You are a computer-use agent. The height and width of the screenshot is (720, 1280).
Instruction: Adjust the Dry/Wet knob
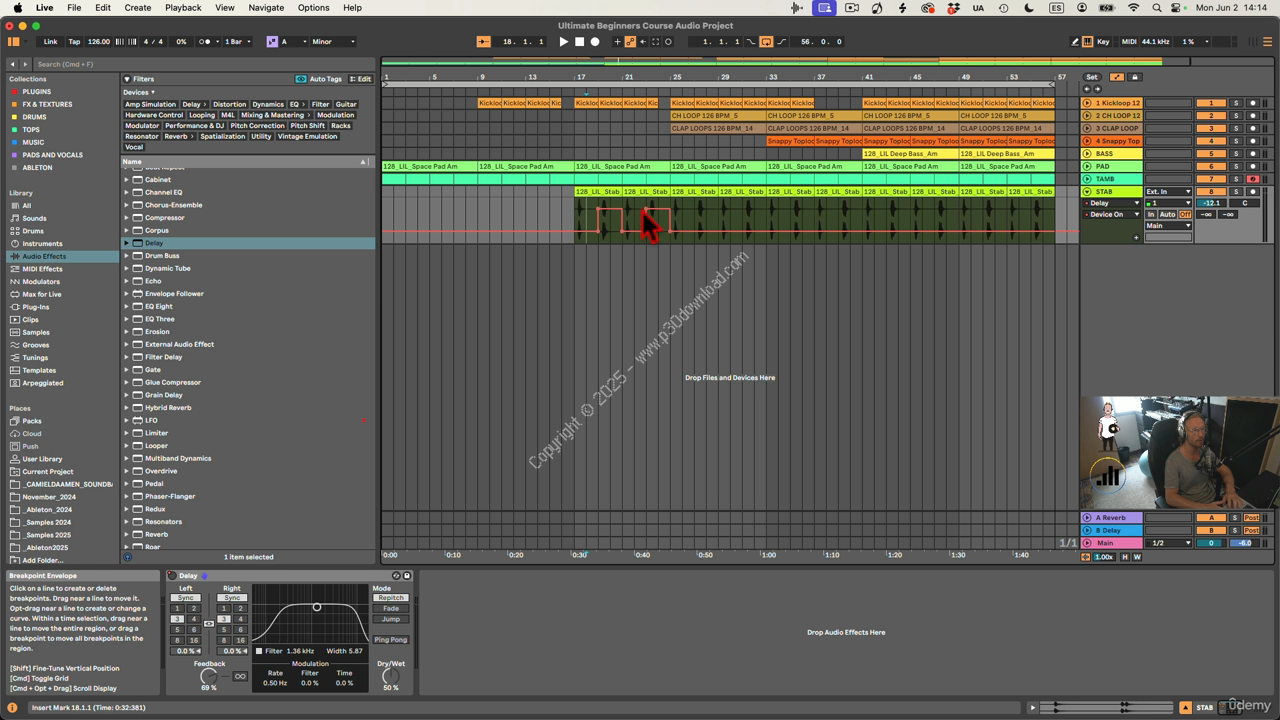click(391, 677)
